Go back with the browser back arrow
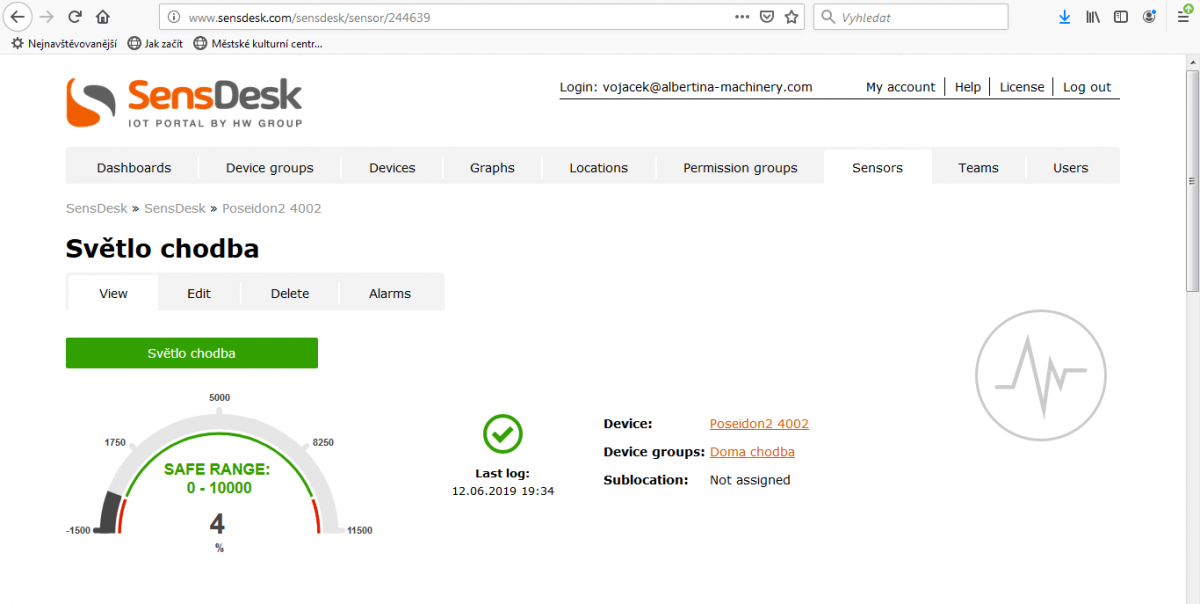The width and height of the screenshot is (1200, 604). click(x=18, y=17)
